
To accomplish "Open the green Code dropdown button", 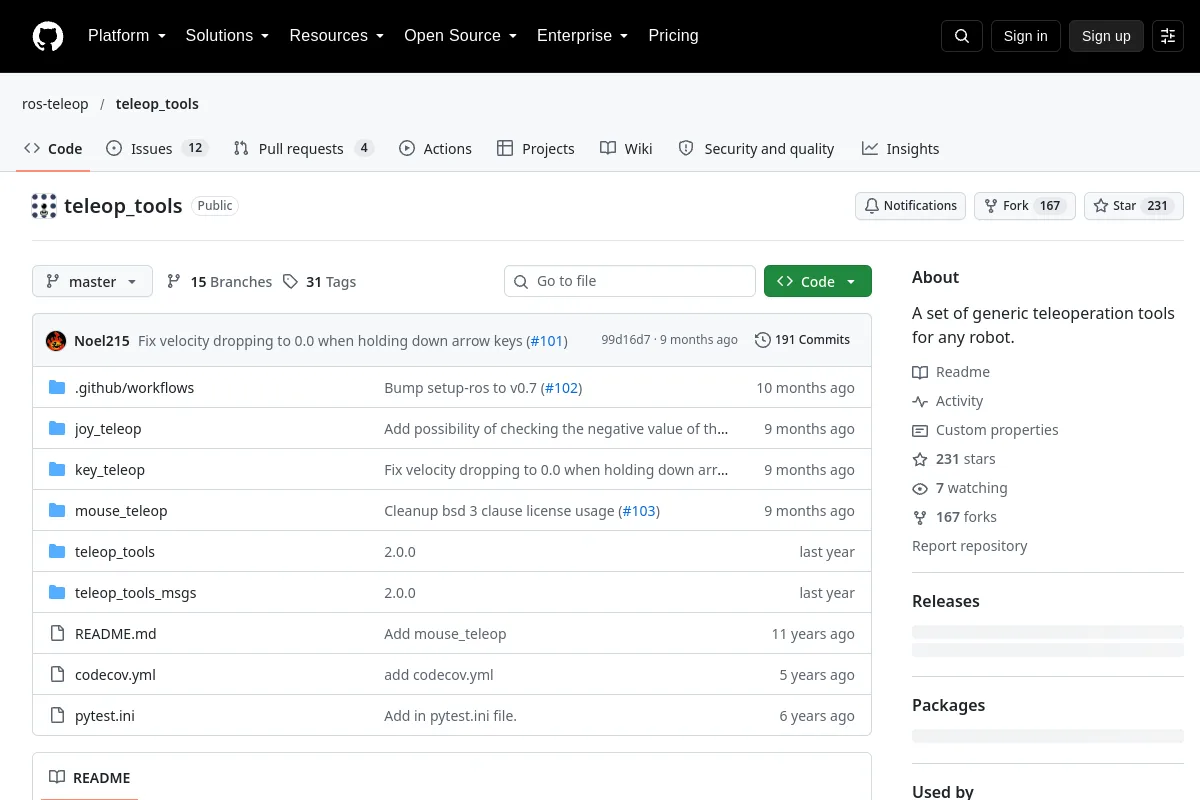I will pos(818,281).
